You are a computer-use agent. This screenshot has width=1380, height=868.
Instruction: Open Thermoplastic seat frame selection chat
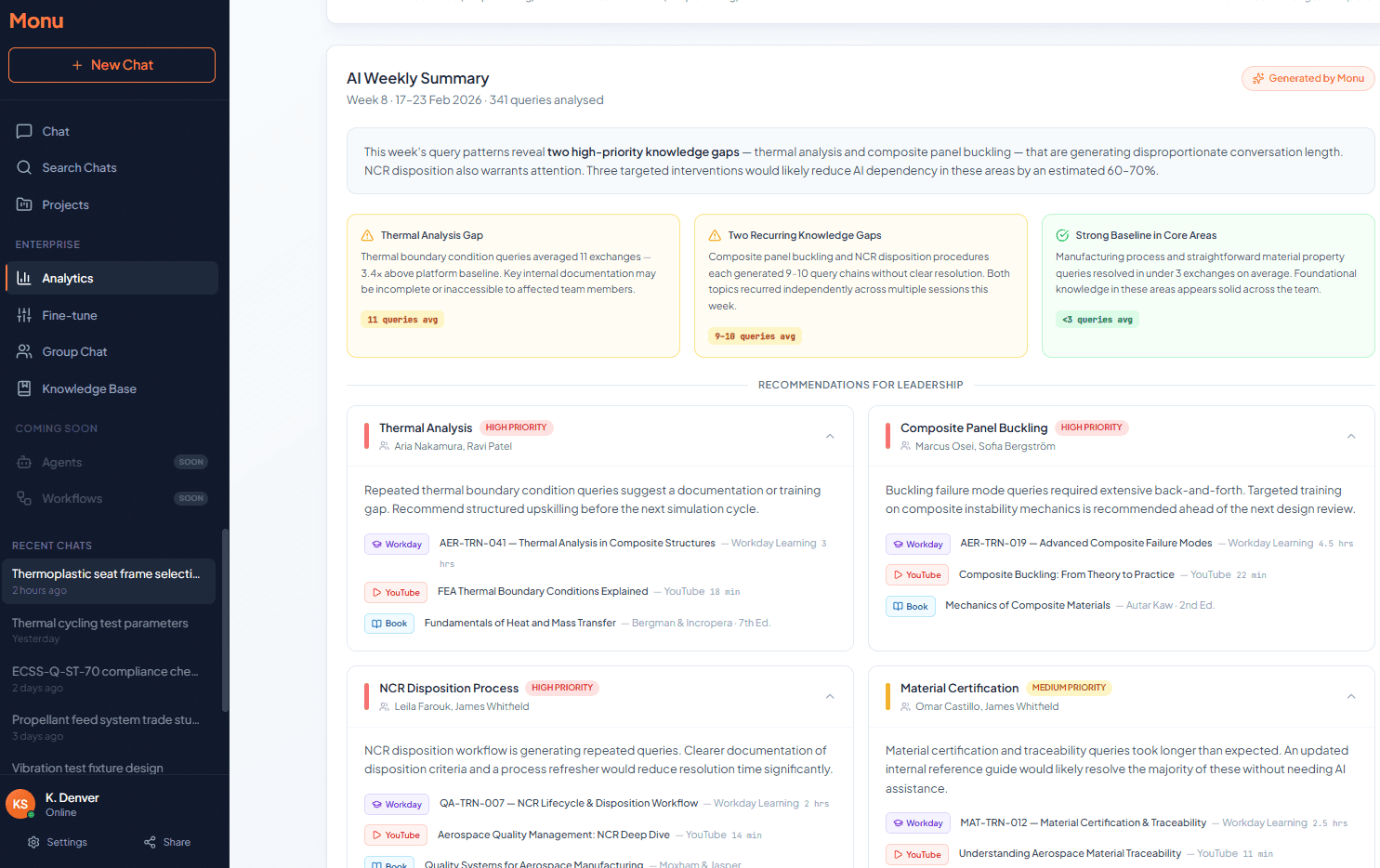109,581
